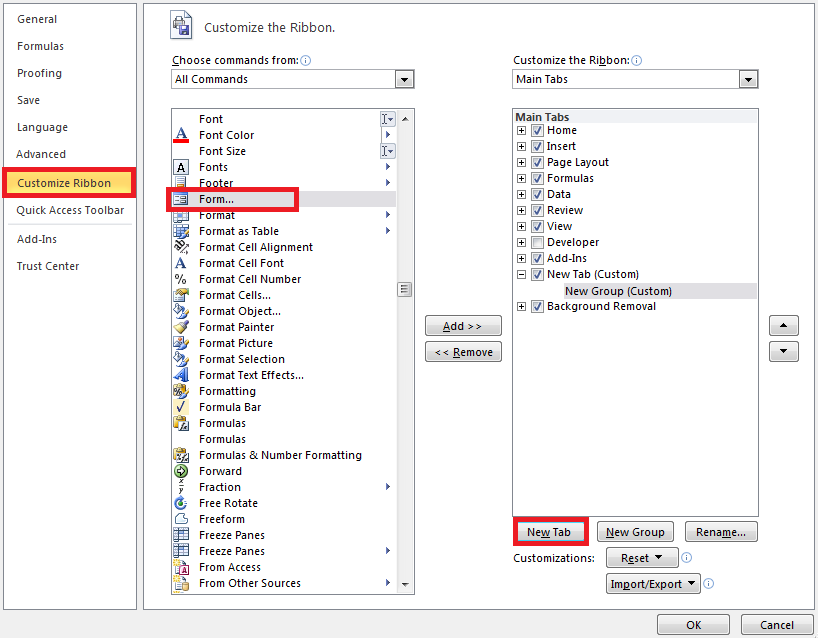818x638 pixels.
Task: Select the Format Cell Alignment icon
Action: point(181,247)
